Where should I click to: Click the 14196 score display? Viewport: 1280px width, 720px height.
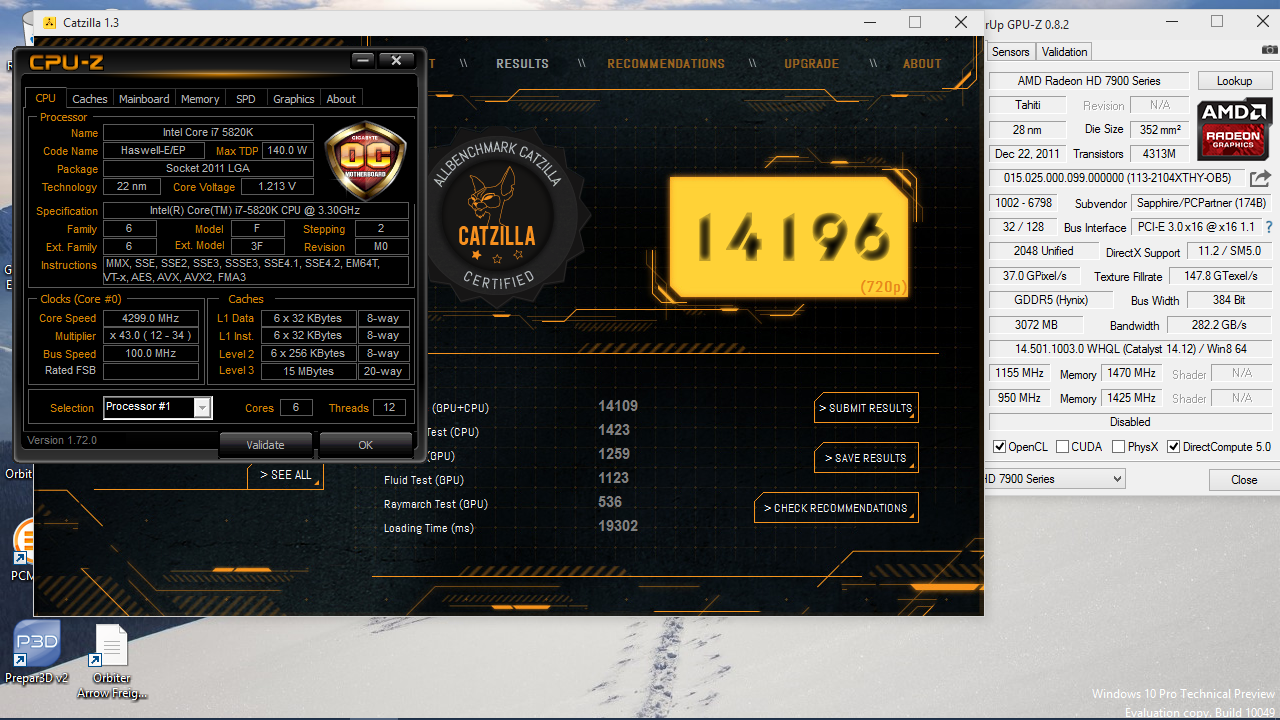(789, 237)
